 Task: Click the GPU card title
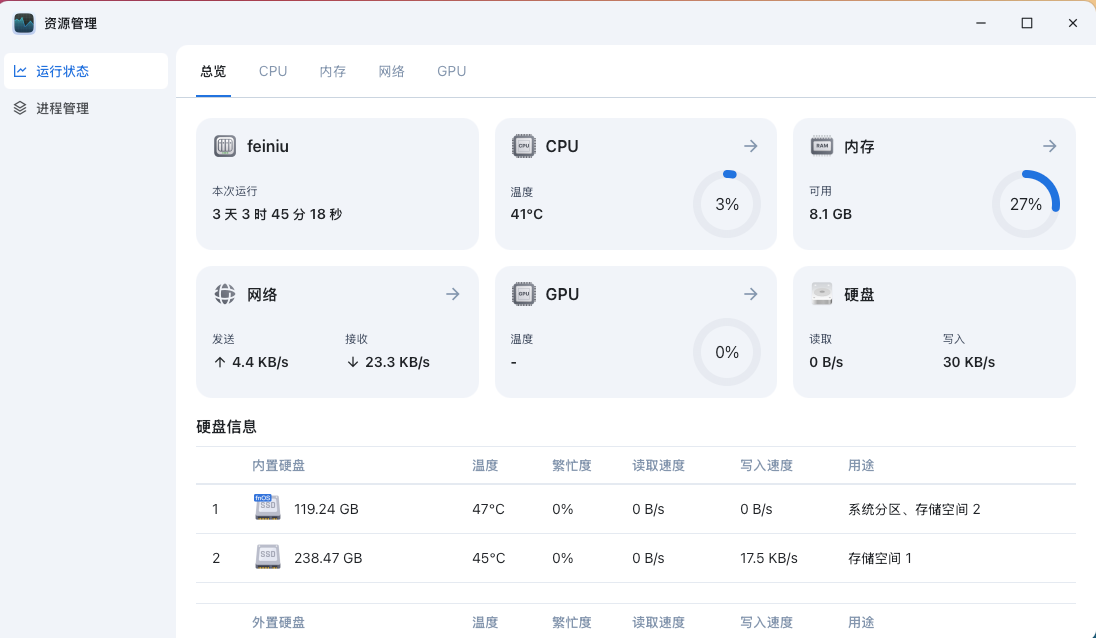pyautogui.click(x=562, y=294)
